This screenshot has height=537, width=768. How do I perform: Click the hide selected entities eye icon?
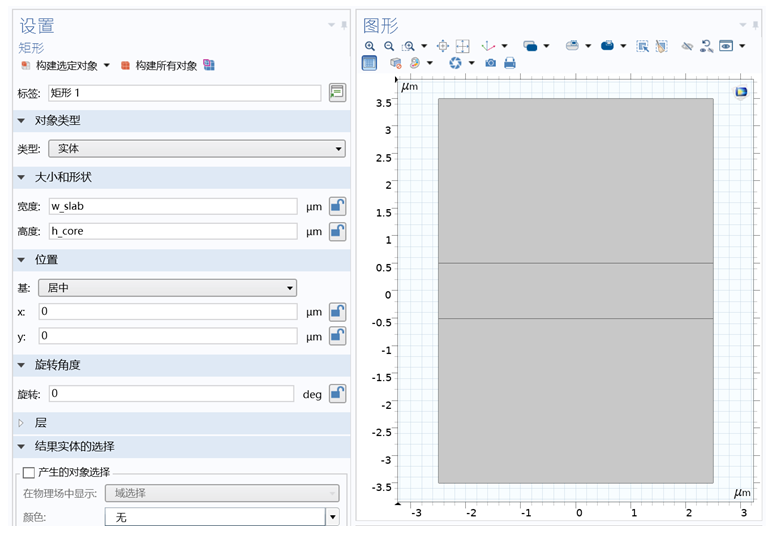pyautogui.click(x=687, y=46)
